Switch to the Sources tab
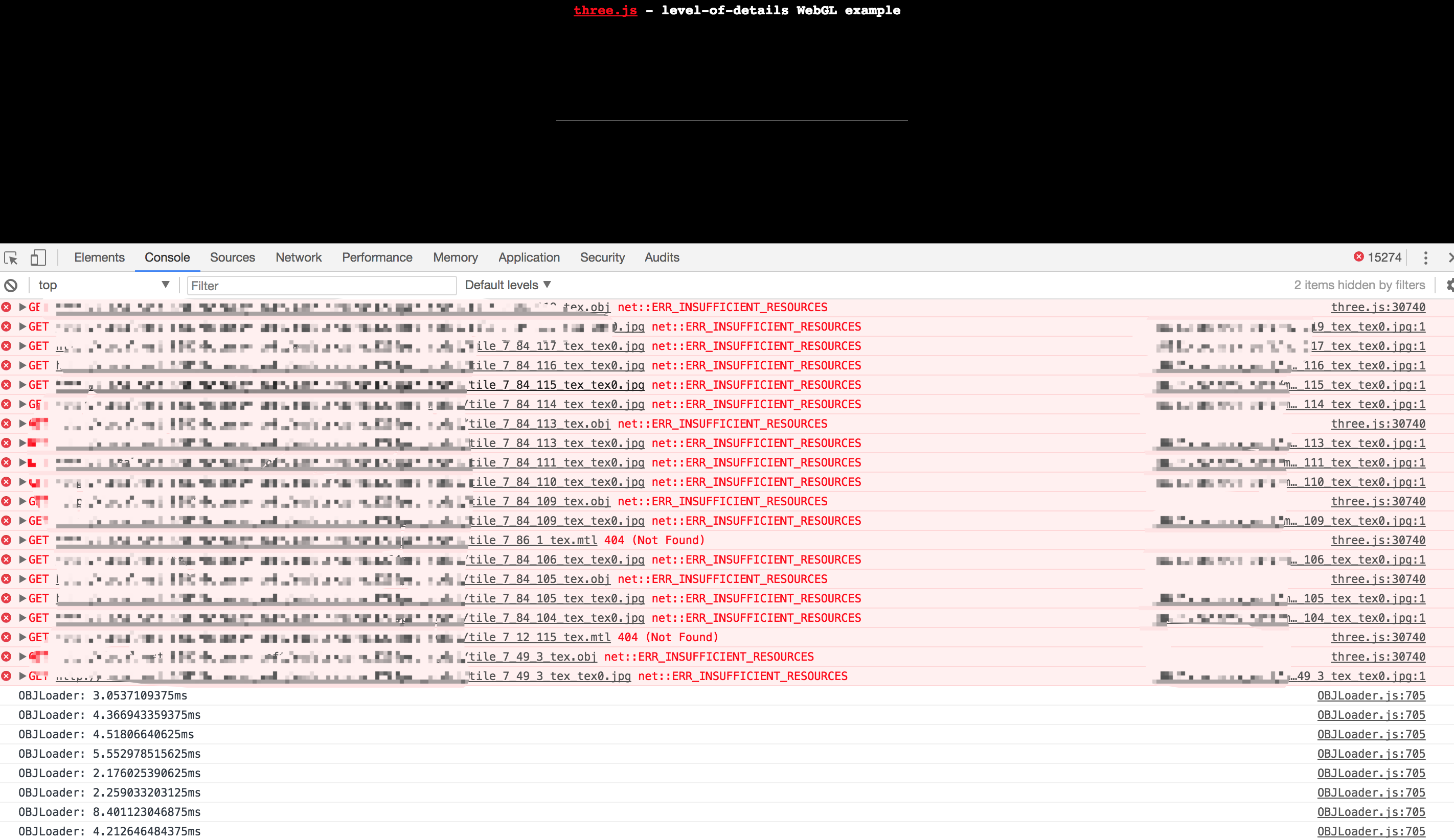This screenshot has width=1454, height=840. pos(232,258)
